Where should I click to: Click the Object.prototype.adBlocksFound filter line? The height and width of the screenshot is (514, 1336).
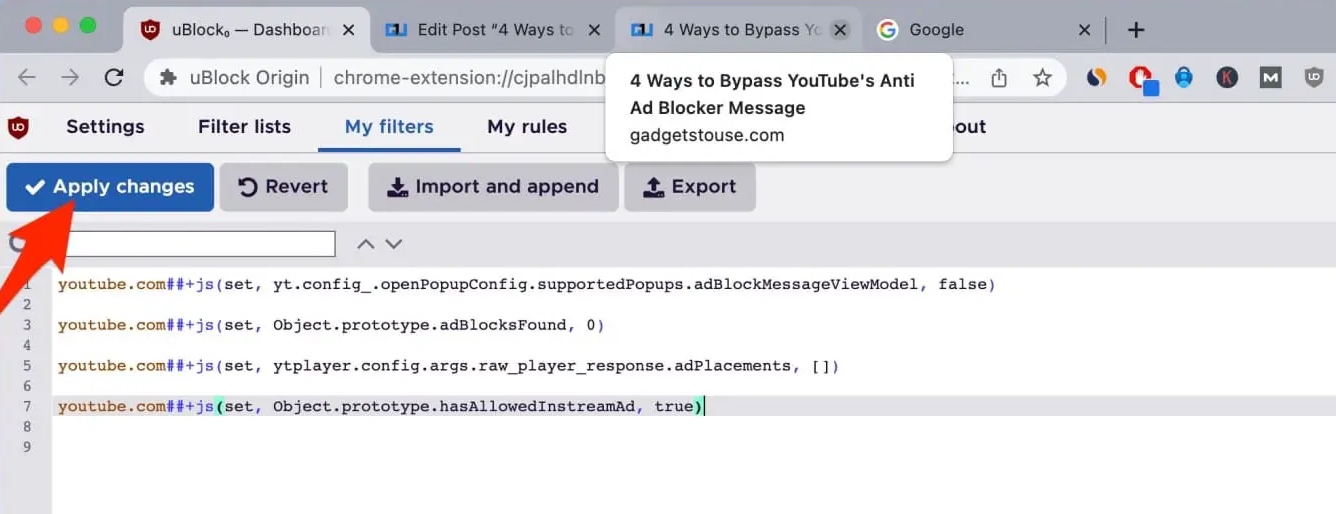[x=331, y=325]
